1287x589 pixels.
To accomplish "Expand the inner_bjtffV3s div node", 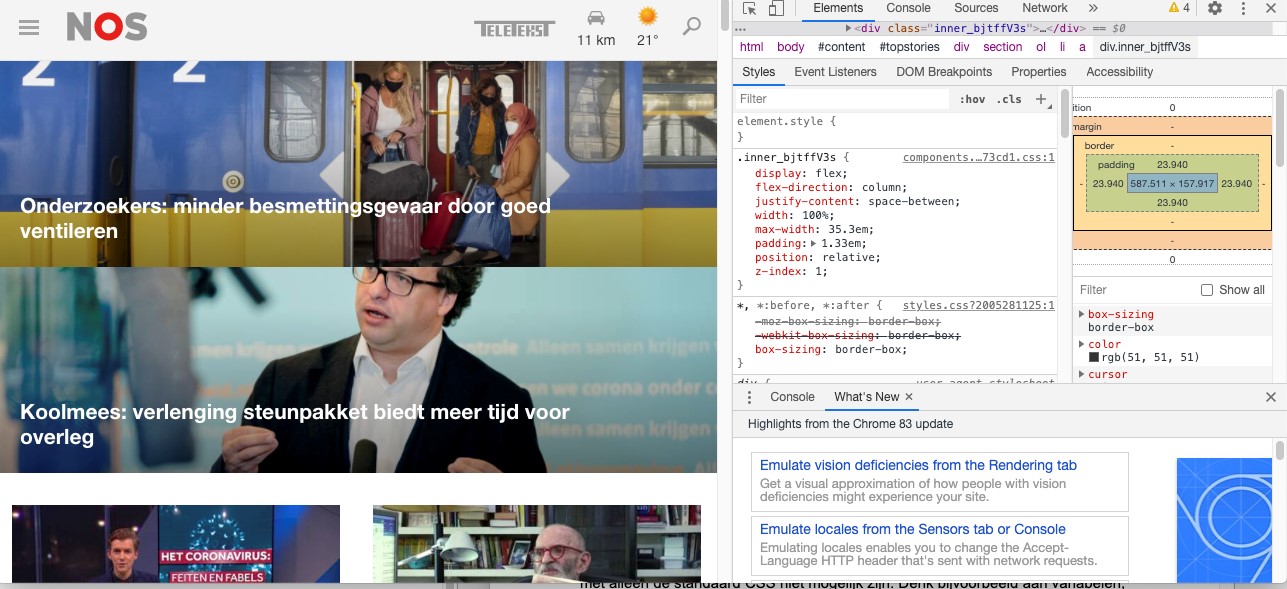I will 850,29.
